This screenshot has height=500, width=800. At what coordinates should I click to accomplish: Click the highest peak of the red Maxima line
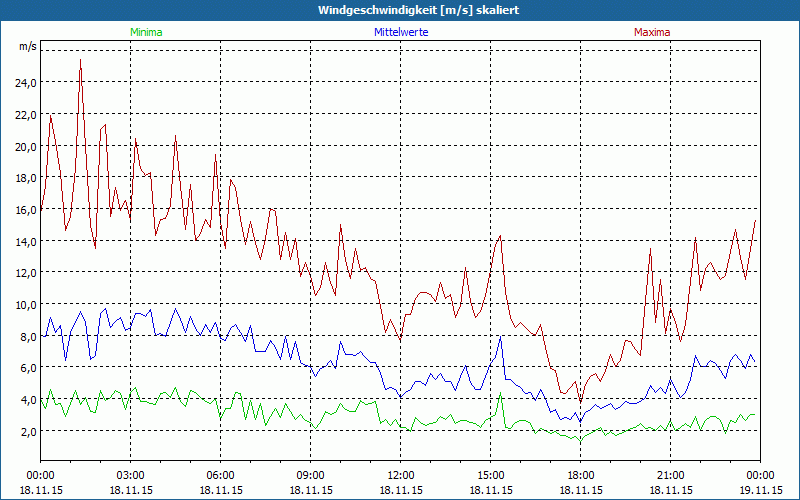tap(81, 61)
